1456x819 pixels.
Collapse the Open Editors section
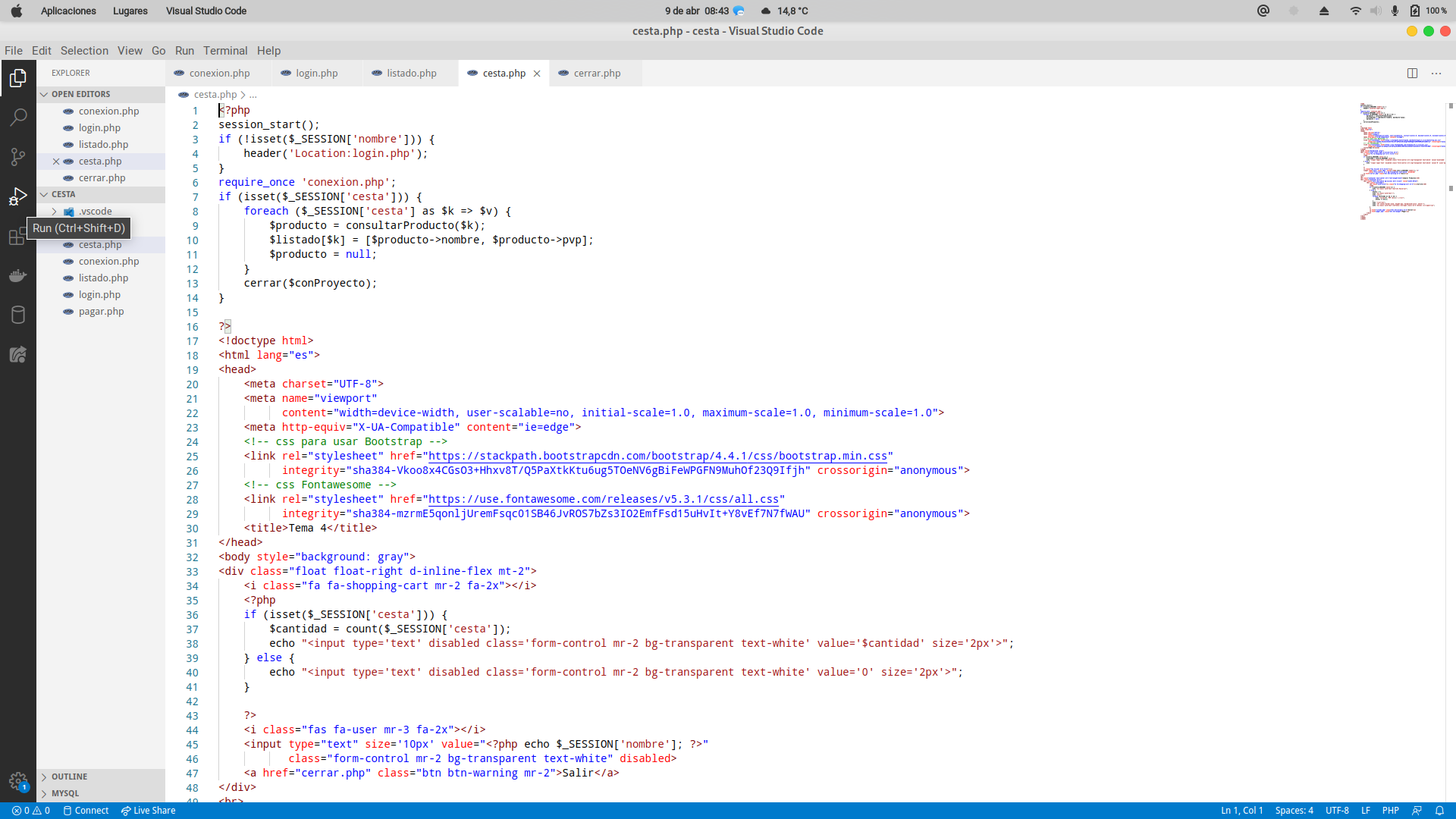[x=101, y=94]
